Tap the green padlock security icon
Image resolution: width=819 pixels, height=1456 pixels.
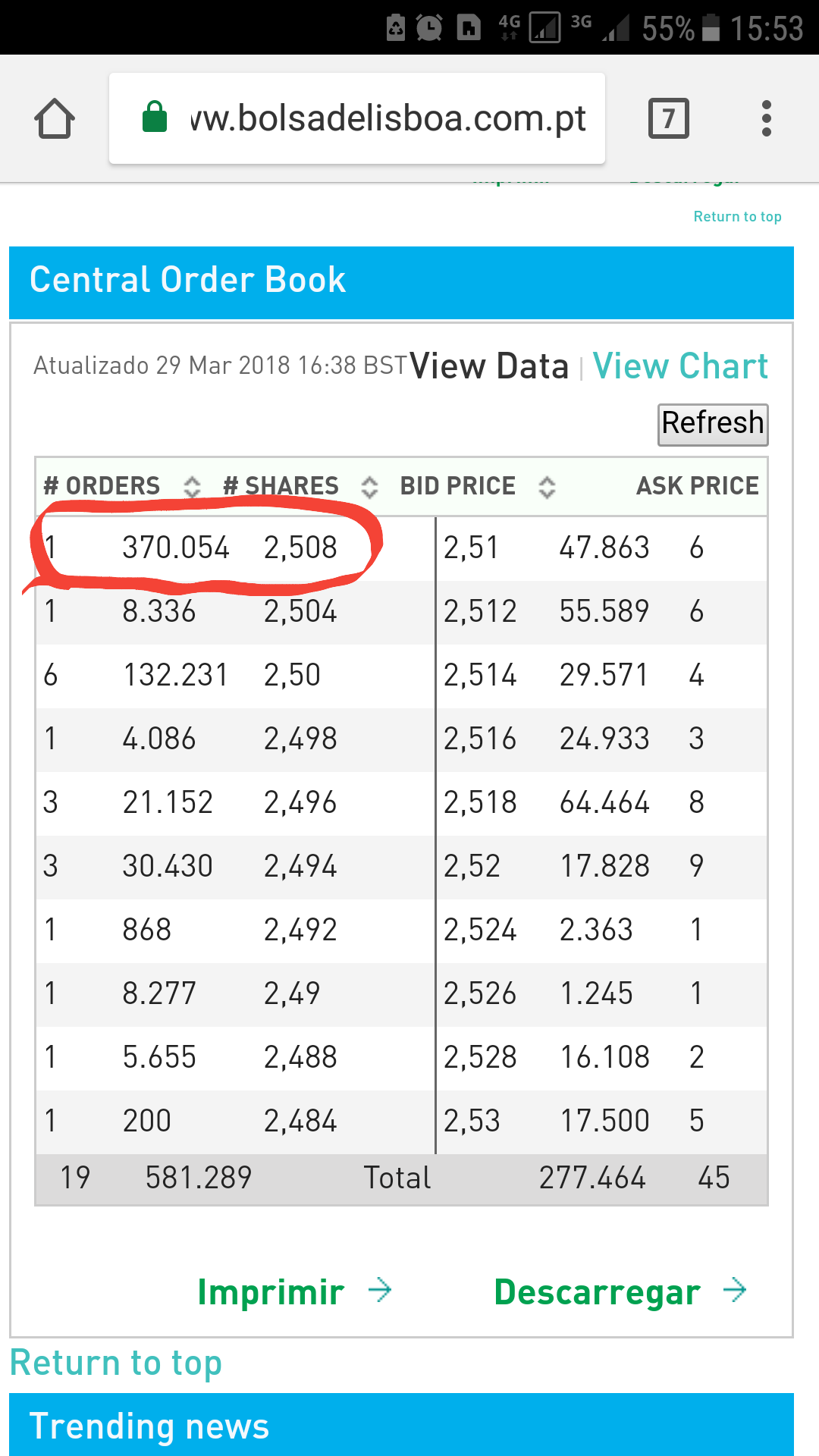155,118
